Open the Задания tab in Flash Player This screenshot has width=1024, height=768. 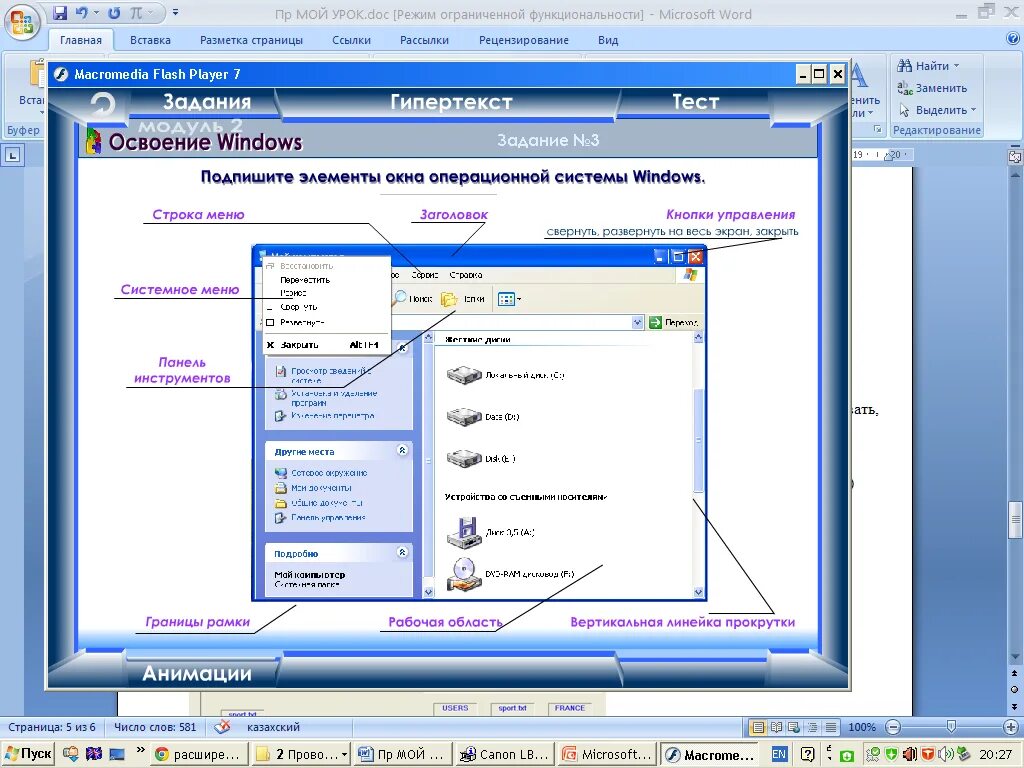[x=206, y=102]
